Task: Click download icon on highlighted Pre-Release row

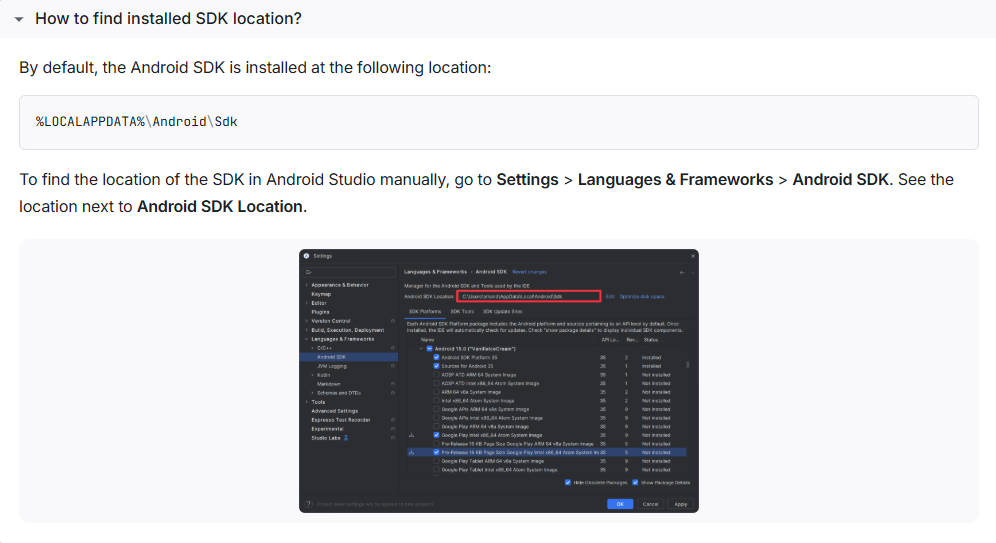Action: click(412, 452)
